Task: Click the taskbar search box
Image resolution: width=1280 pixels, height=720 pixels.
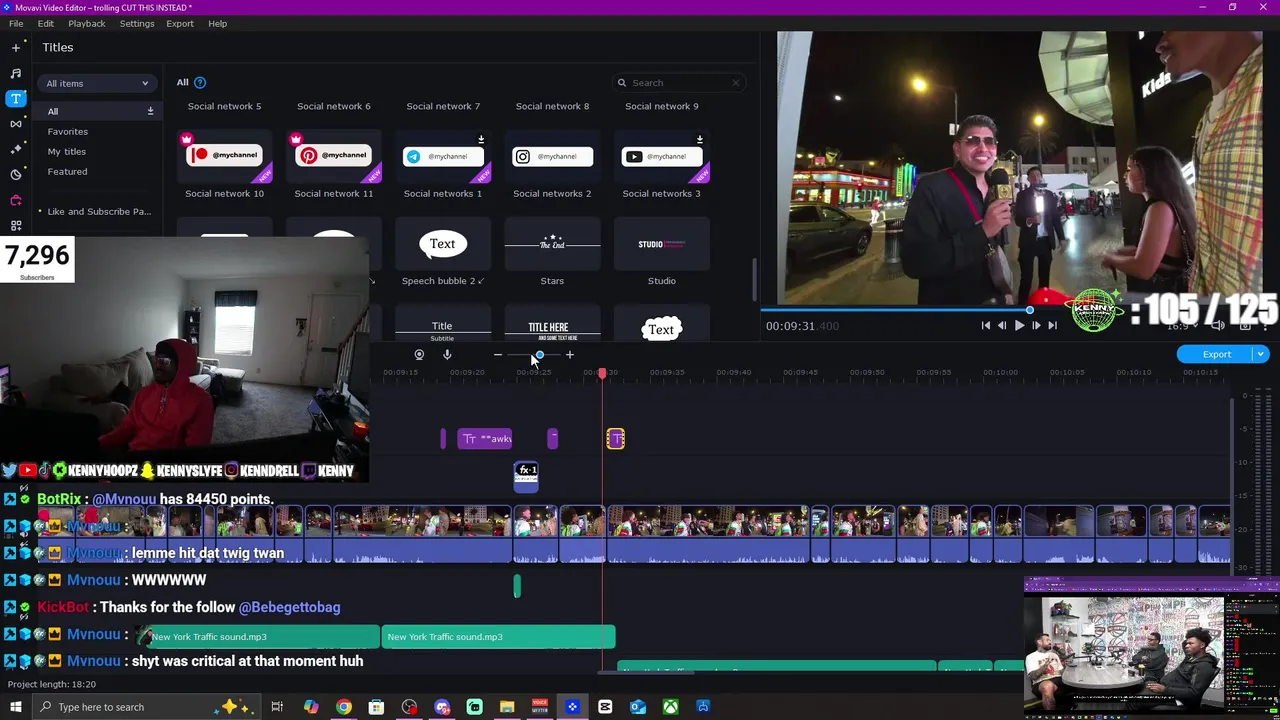Action: tap(145, 707)
